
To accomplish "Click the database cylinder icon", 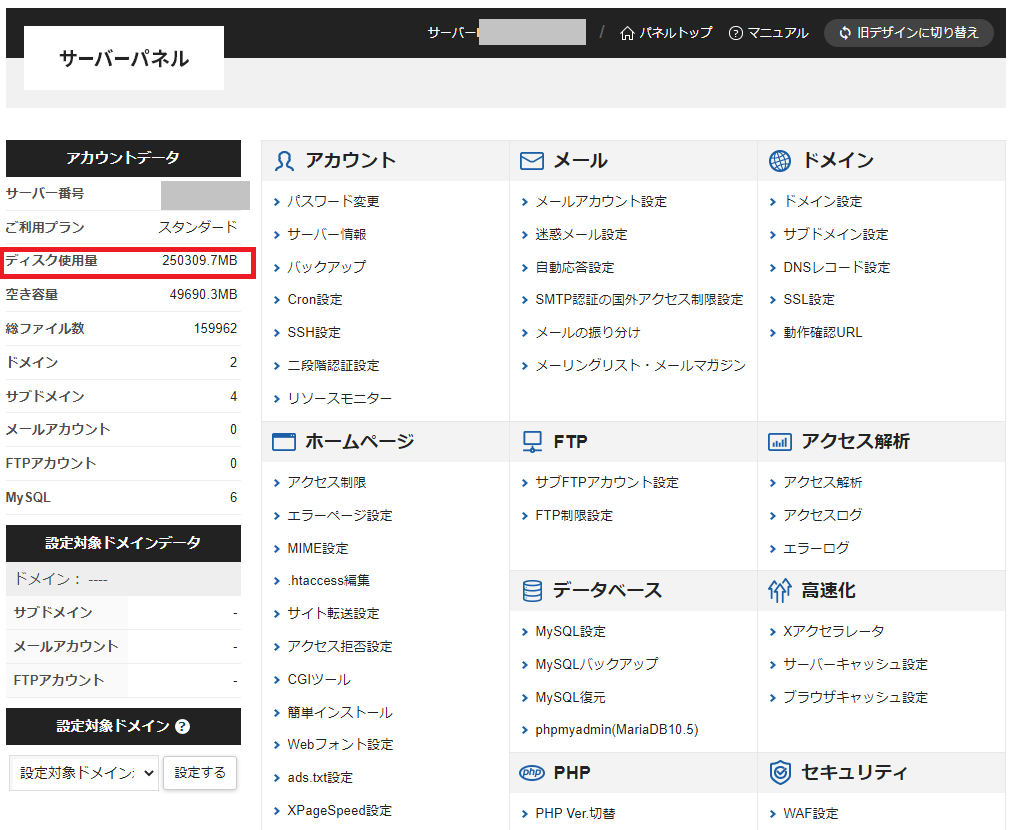I will pos(531,590).
